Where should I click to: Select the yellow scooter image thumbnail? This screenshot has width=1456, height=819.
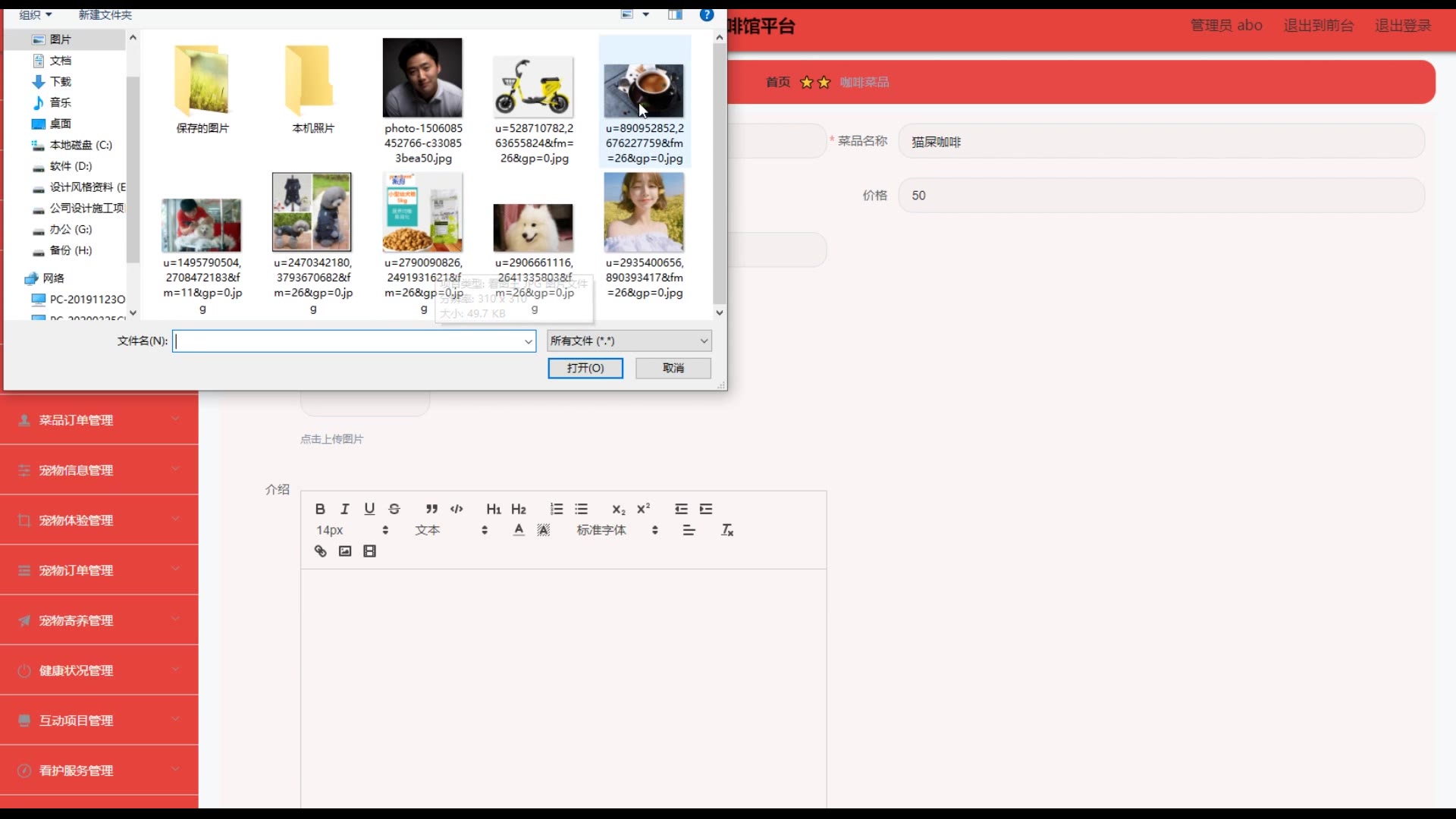coord(533,87)
